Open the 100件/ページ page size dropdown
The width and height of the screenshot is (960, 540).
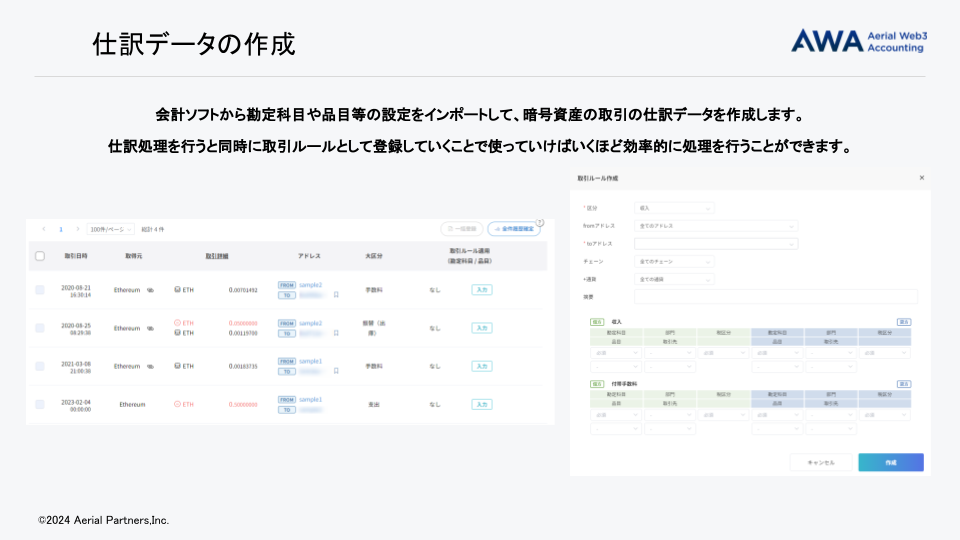coord(110,229)
